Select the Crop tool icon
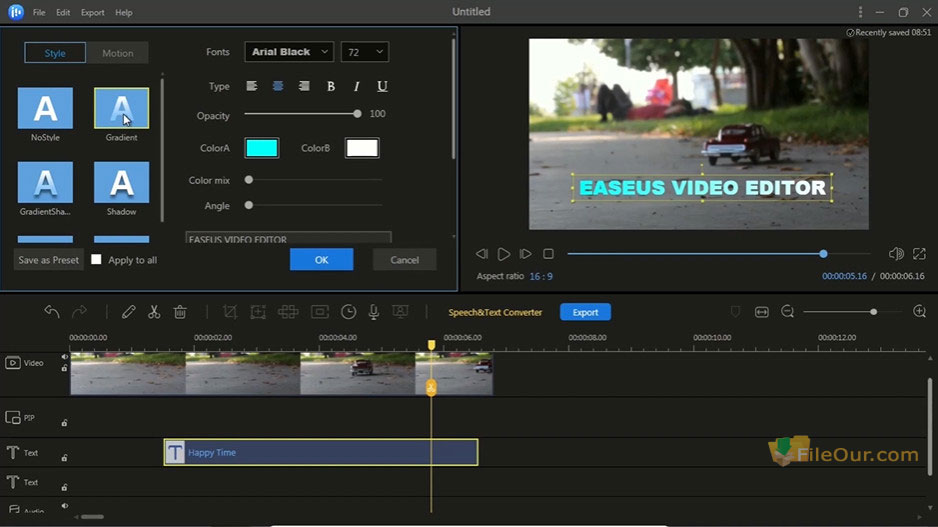 point(230,312)
